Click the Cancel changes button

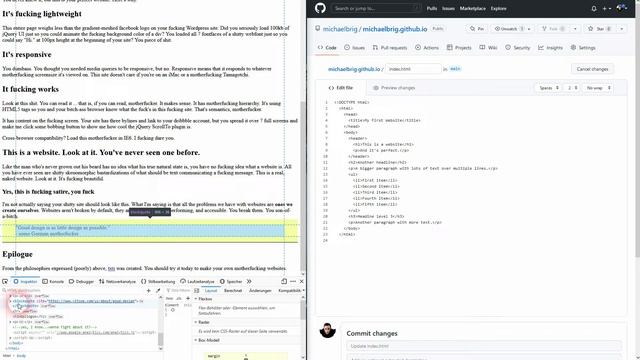point(592,69)
